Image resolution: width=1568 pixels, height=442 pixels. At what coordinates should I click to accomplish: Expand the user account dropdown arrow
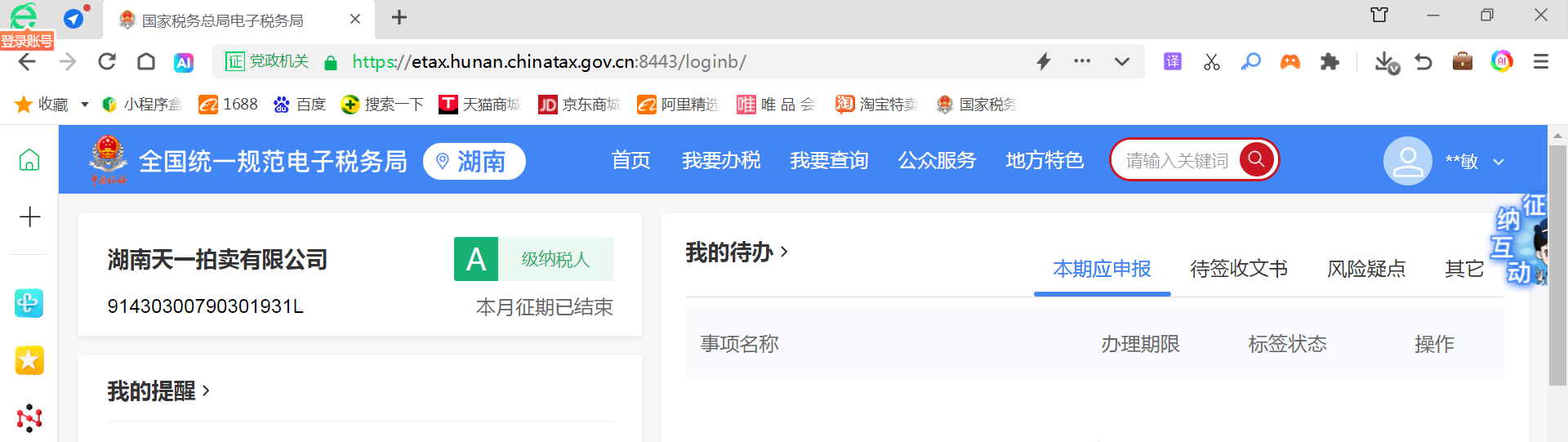1499,162
